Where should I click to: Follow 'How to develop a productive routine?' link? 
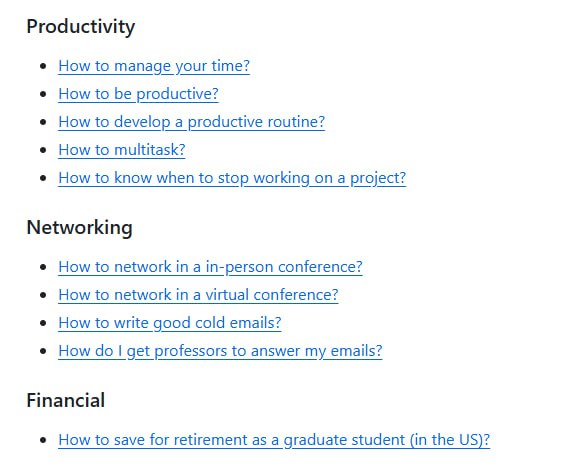(192, 122)
